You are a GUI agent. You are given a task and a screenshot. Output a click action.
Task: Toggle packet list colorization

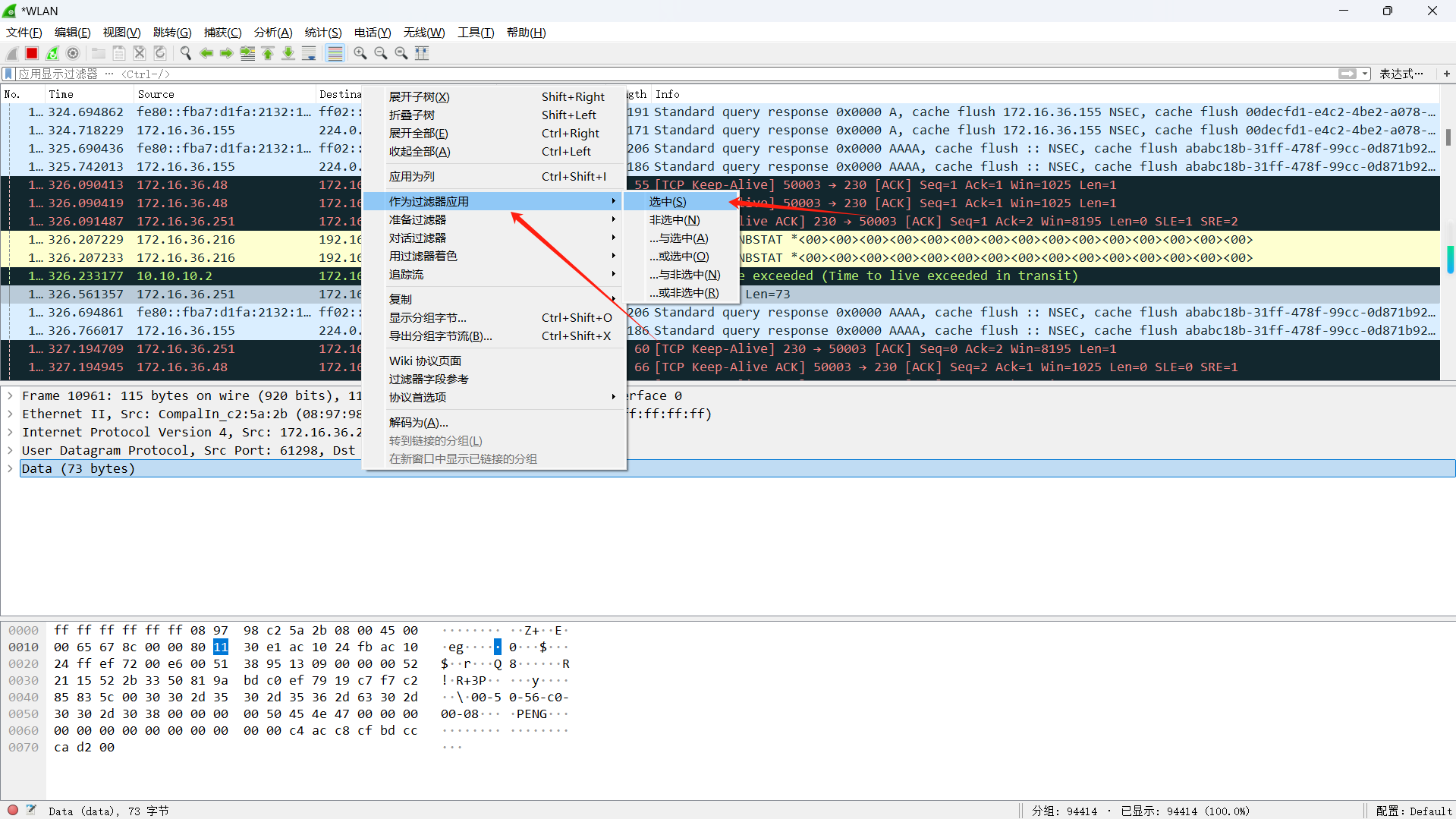(335, 53)
